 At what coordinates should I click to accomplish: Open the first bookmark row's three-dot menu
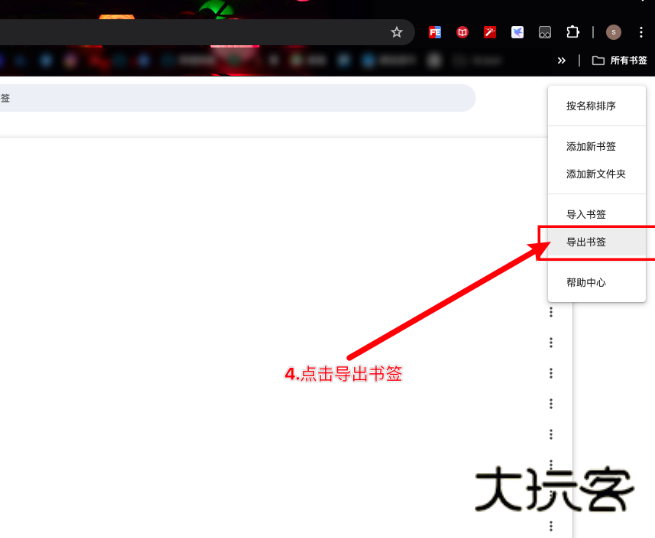[x=551, y=313]
